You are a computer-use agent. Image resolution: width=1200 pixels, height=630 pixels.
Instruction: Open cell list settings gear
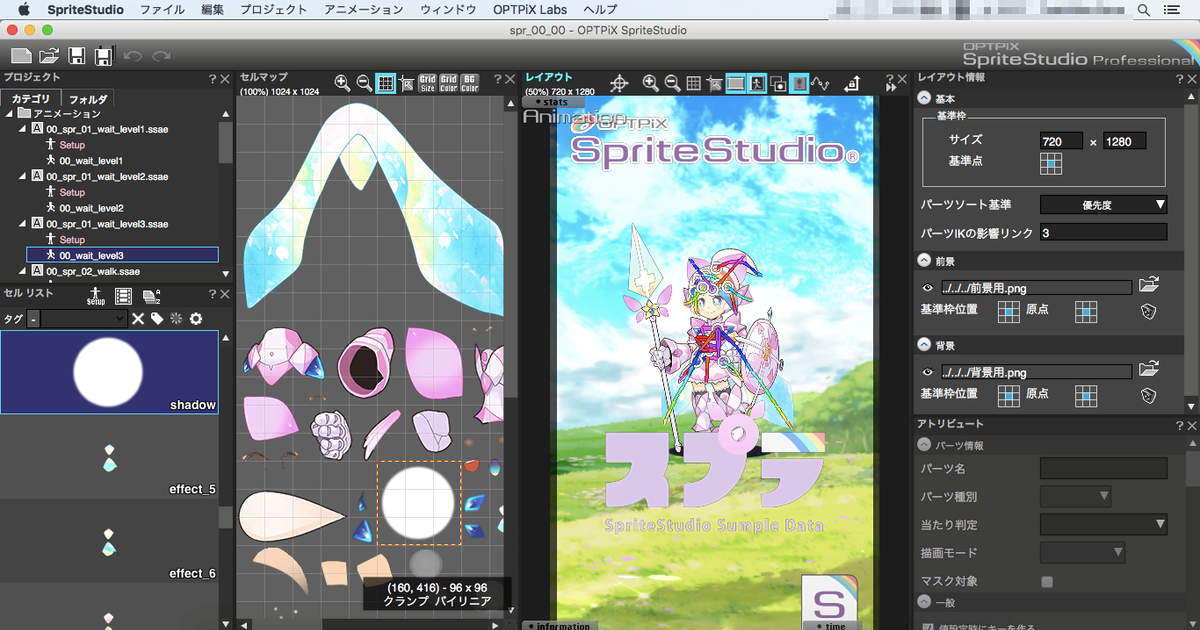pyautogui.click(x=196, y=318)
